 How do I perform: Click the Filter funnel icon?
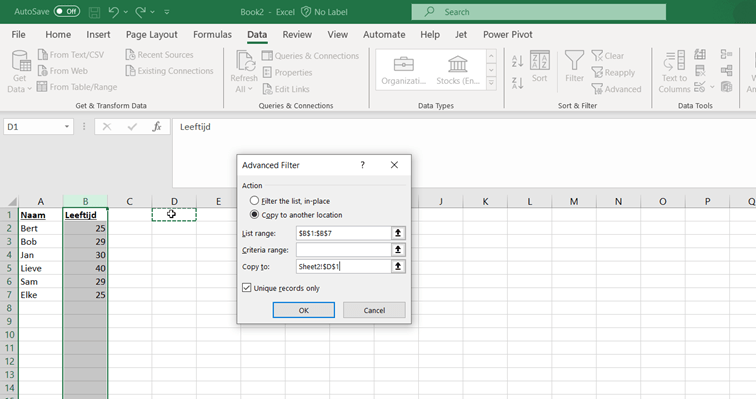[x=574, y=66]
